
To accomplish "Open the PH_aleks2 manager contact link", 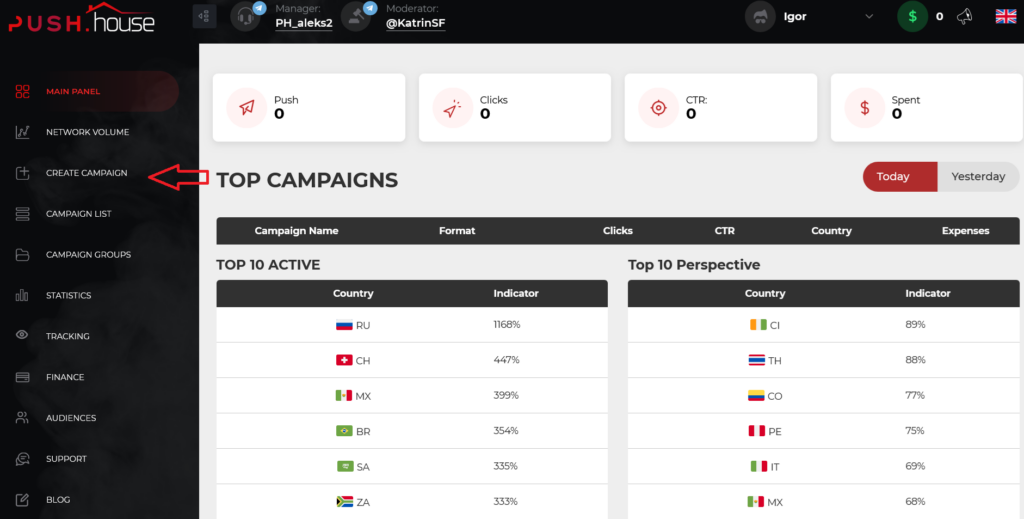I will click(304, 23).
